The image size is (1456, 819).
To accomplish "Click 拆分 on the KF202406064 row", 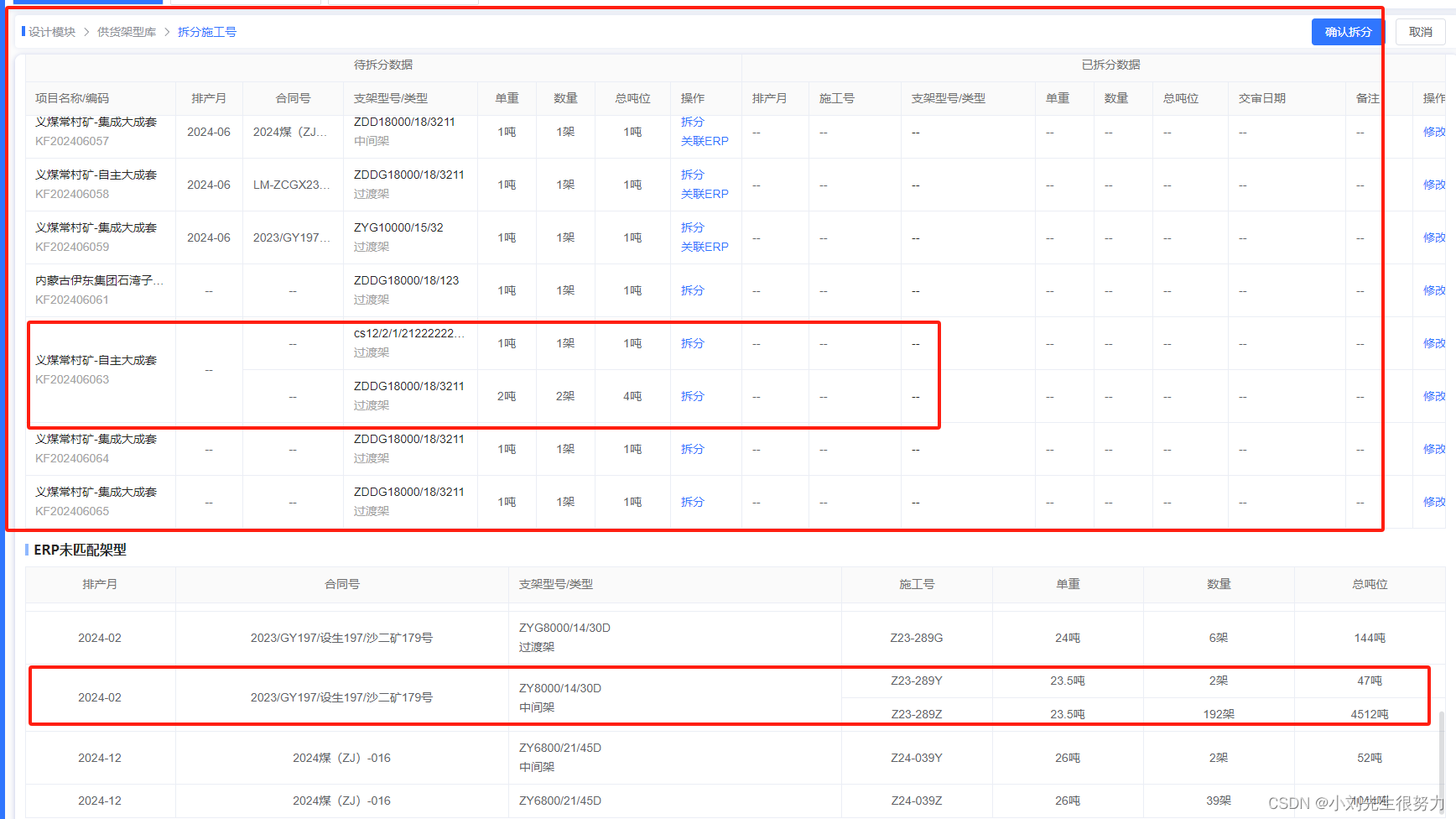I will [x=692, y=449].
